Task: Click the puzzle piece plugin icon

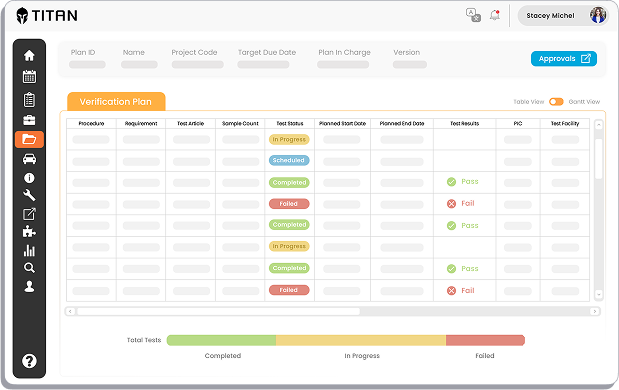Action: (x=29, y=231)
